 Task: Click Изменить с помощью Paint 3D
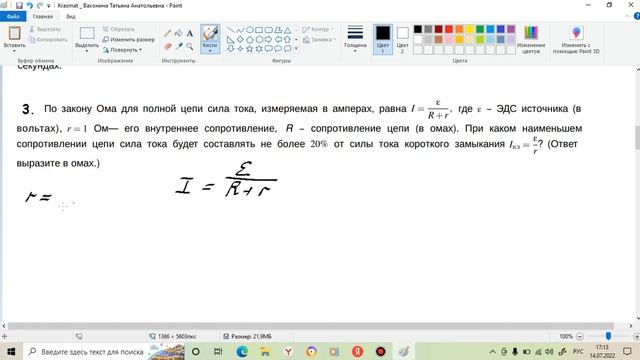click(576, 40)
